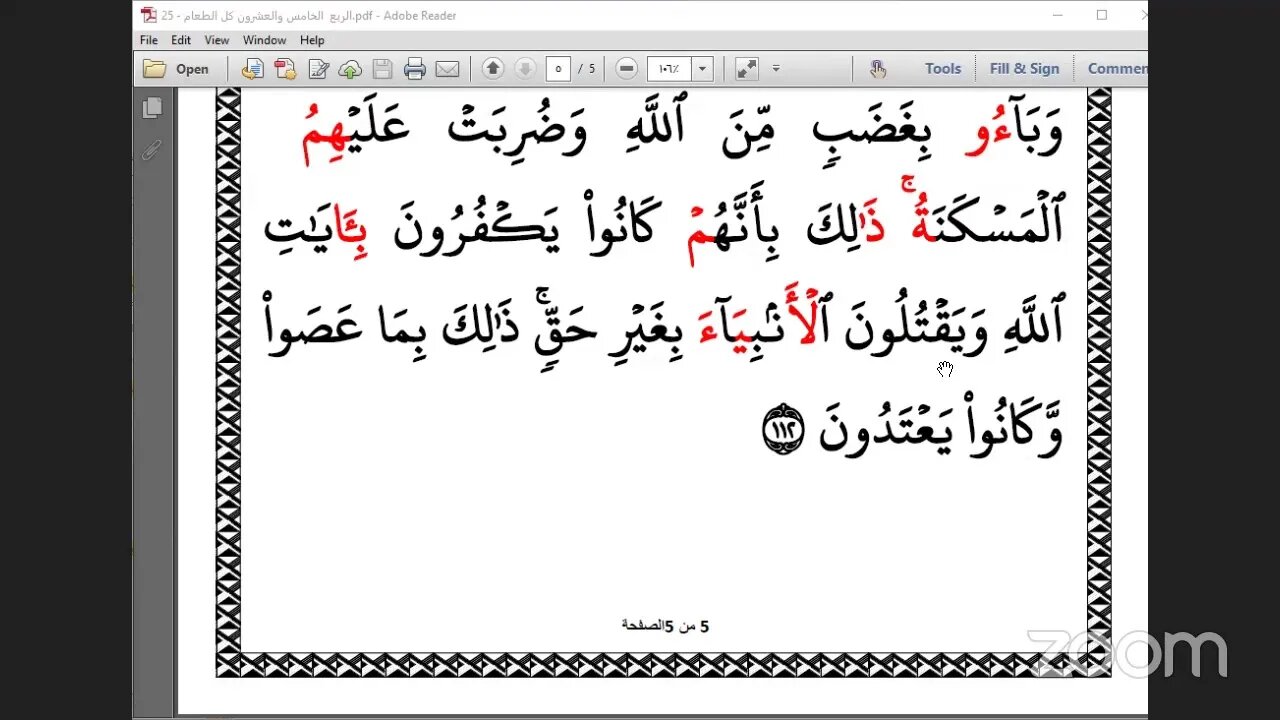Open the Window menu

click(264, 40)
